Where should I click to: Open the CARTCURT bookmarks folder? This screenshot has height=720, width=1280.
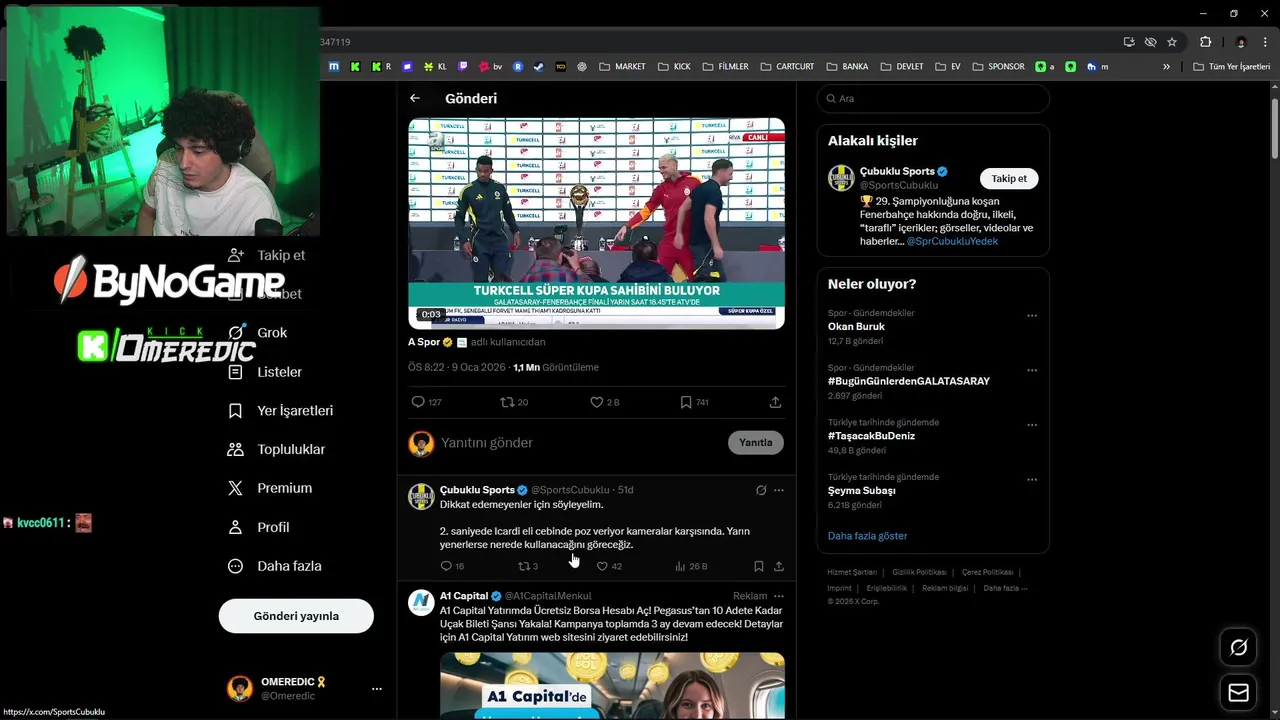point(787,66)
